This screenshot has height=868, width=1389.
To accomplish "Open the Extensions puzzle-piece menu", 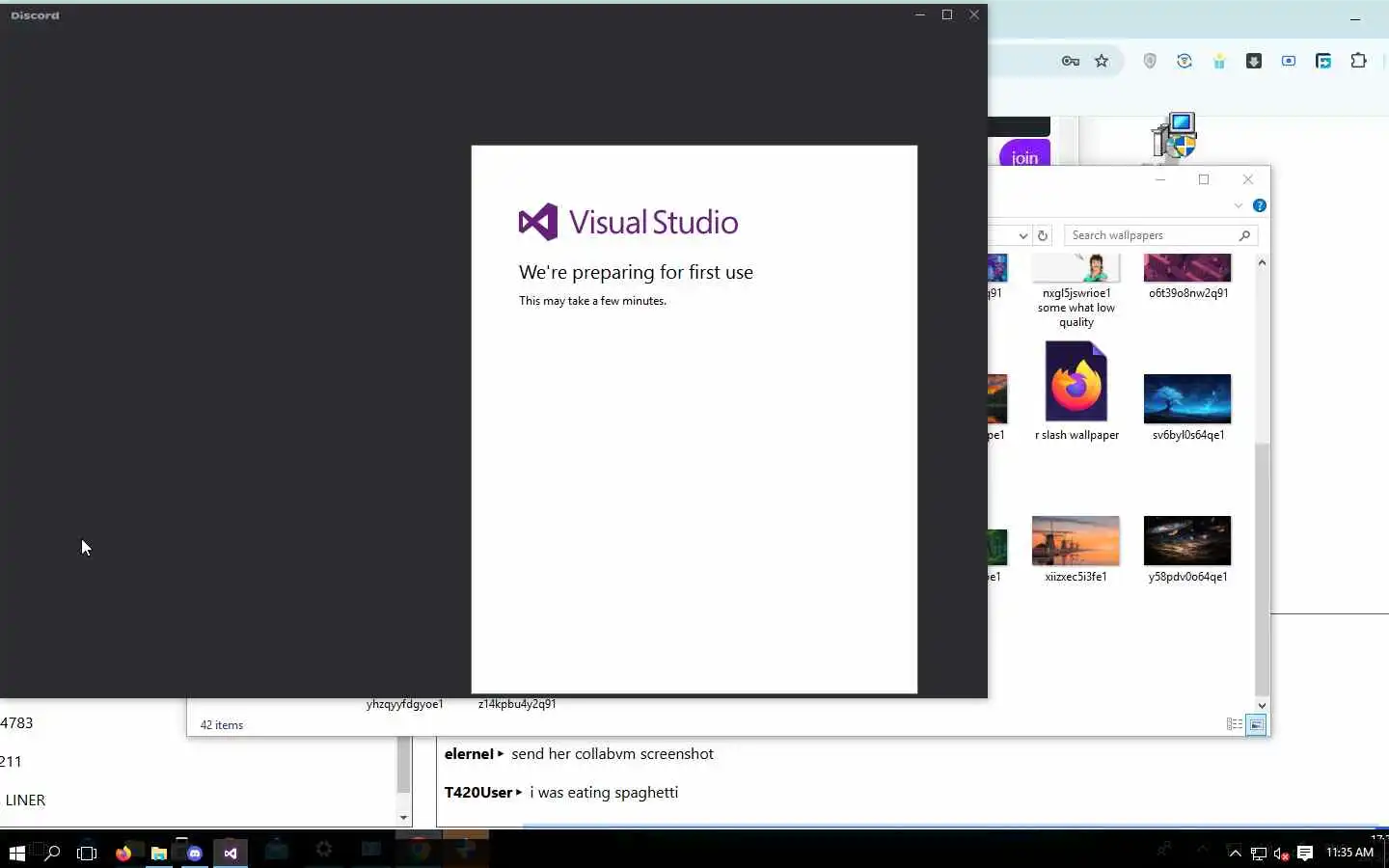I will (1358, 61).
